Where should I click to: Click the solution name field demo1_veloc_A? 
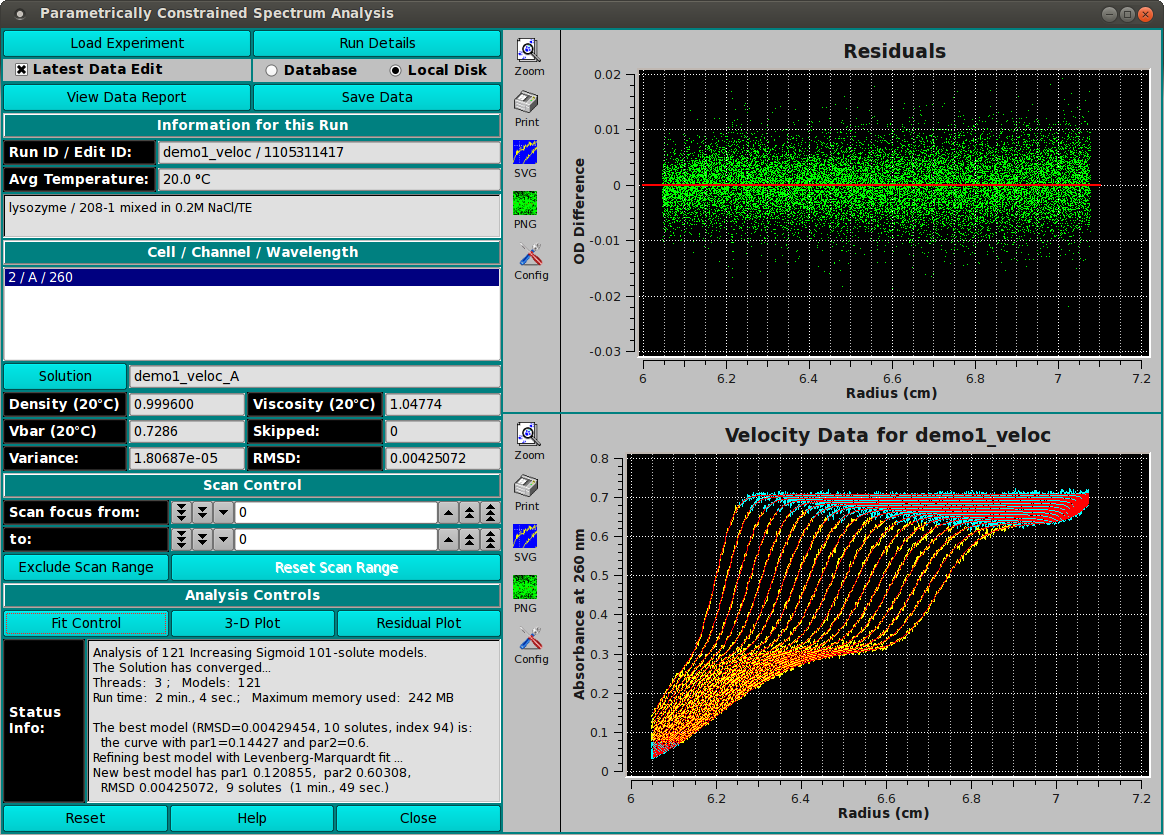pyautogui.click(x=315, y=376)
